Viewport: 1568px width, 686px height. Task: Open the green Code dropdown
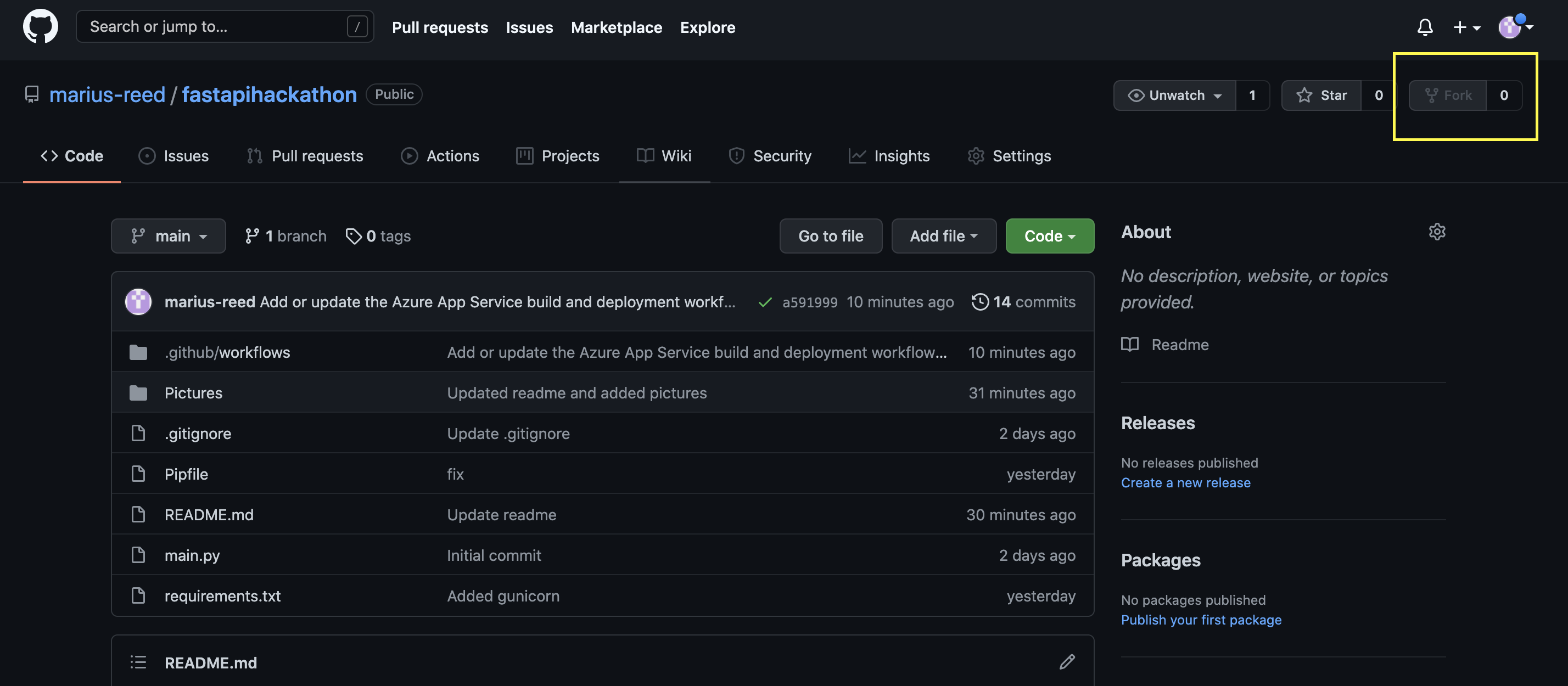pos(1049,236)
